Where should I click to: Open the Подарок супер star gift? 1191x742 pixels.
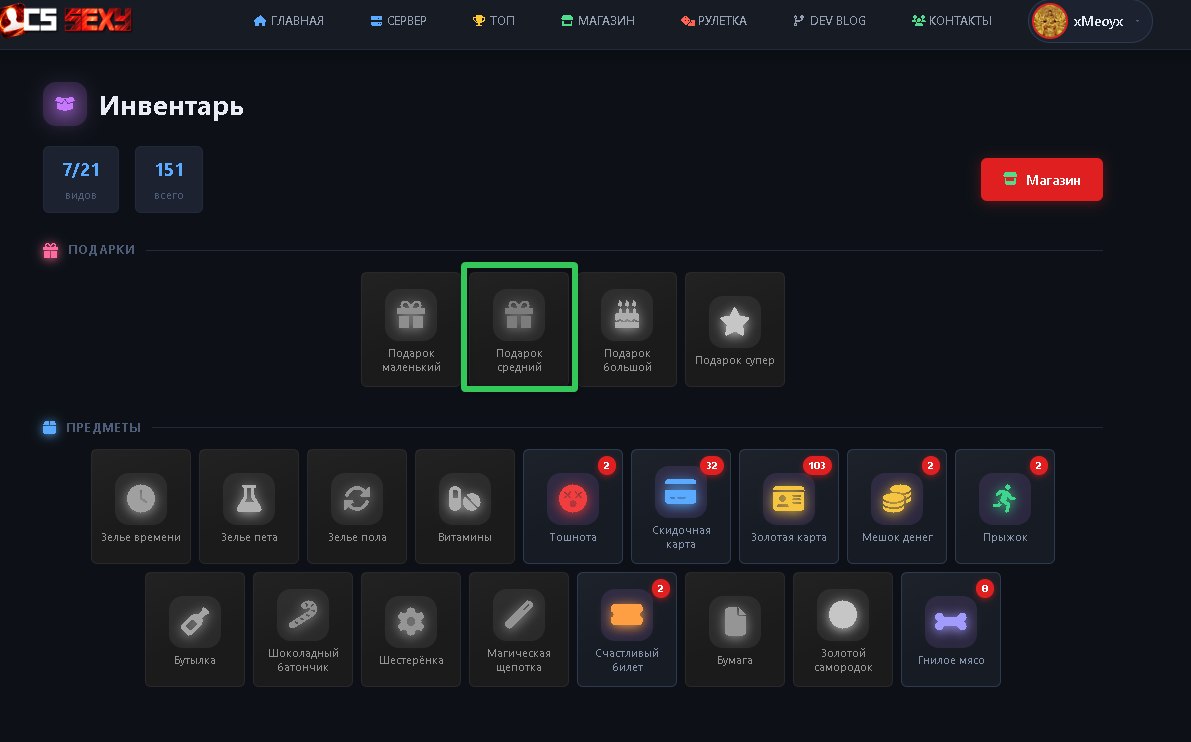coord(735,329)
